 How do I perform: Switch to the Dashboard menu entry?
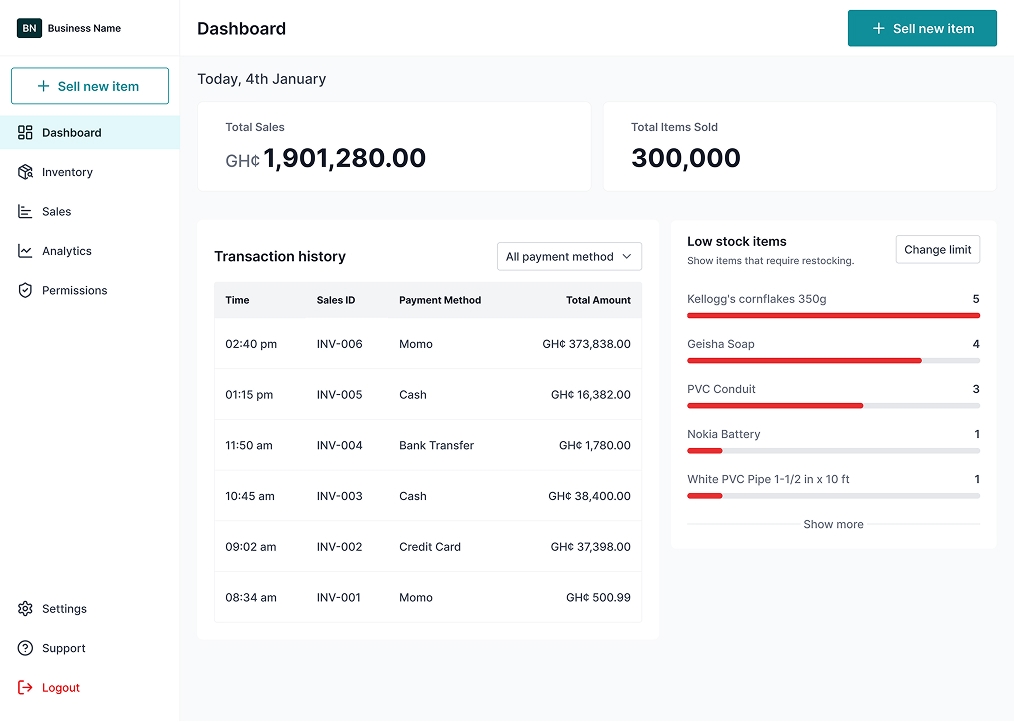70,132
